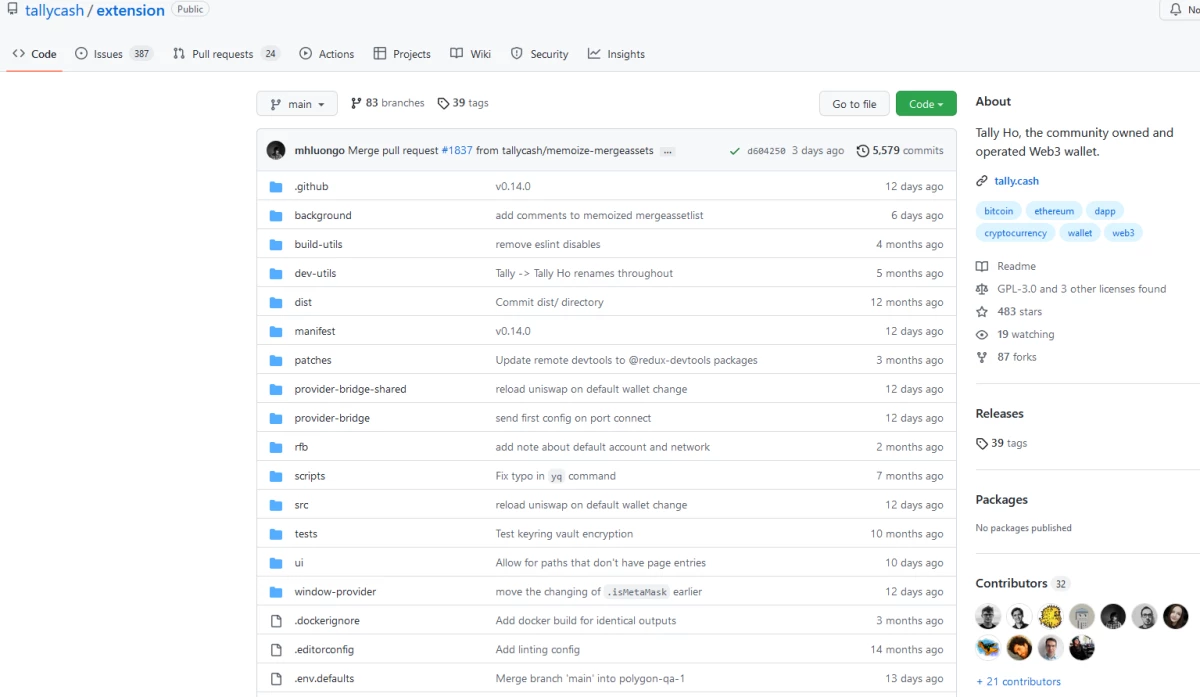This screenshot has height=697, width=1200.
Task: Click the first contributor avatar thumbnail
Action: coord(988,616)
